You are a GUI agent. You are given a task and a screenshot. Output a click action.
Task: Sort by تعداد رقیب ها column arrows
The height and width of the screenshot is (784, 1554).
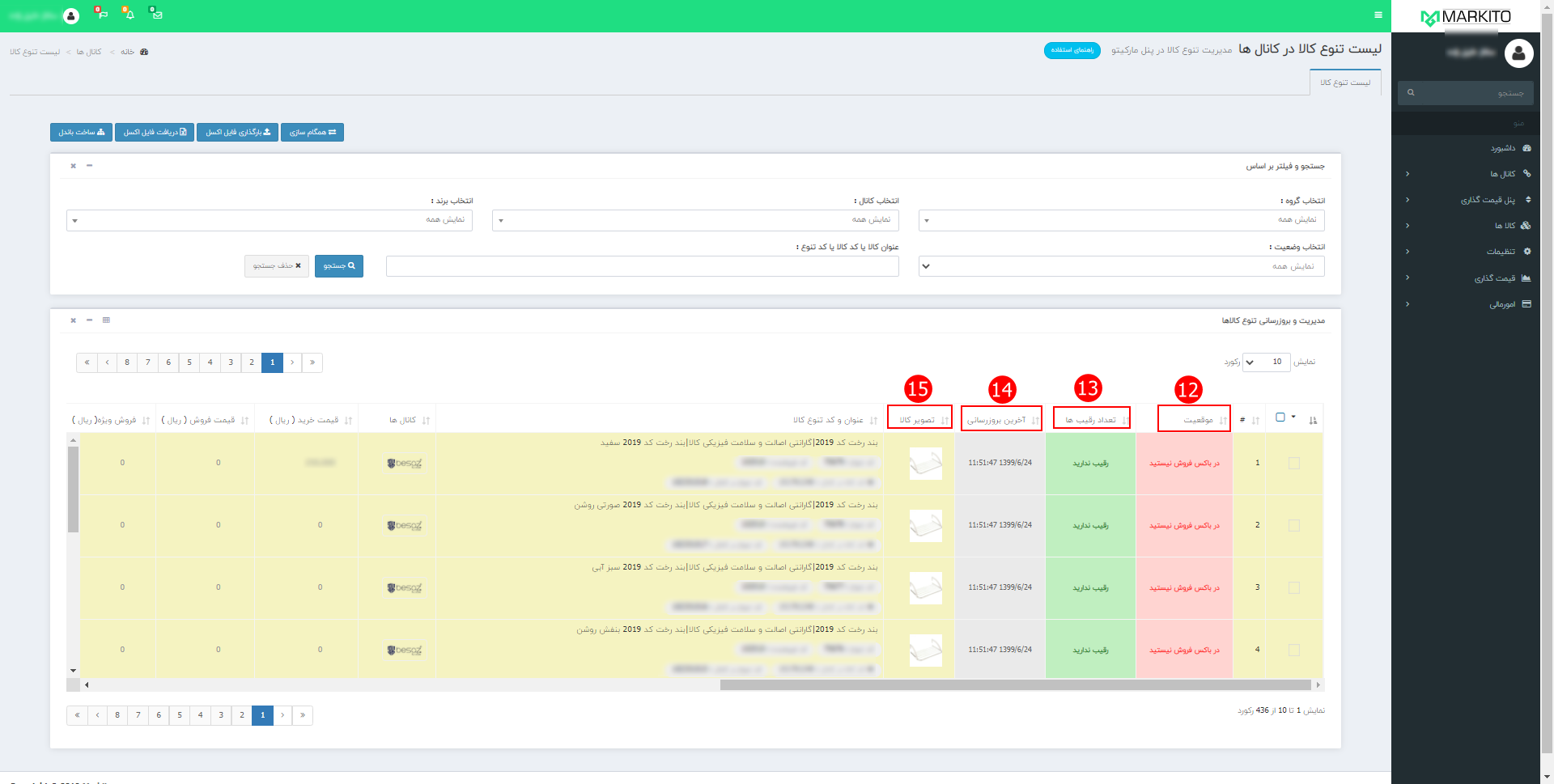pos(1125,421)
